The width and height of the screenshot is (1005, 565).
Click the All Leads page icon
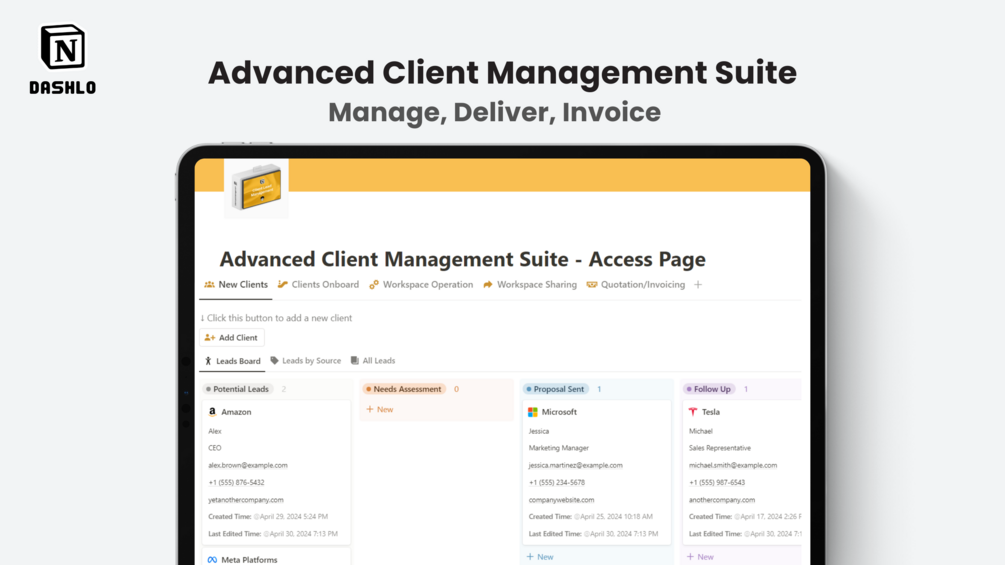(354, 361)
